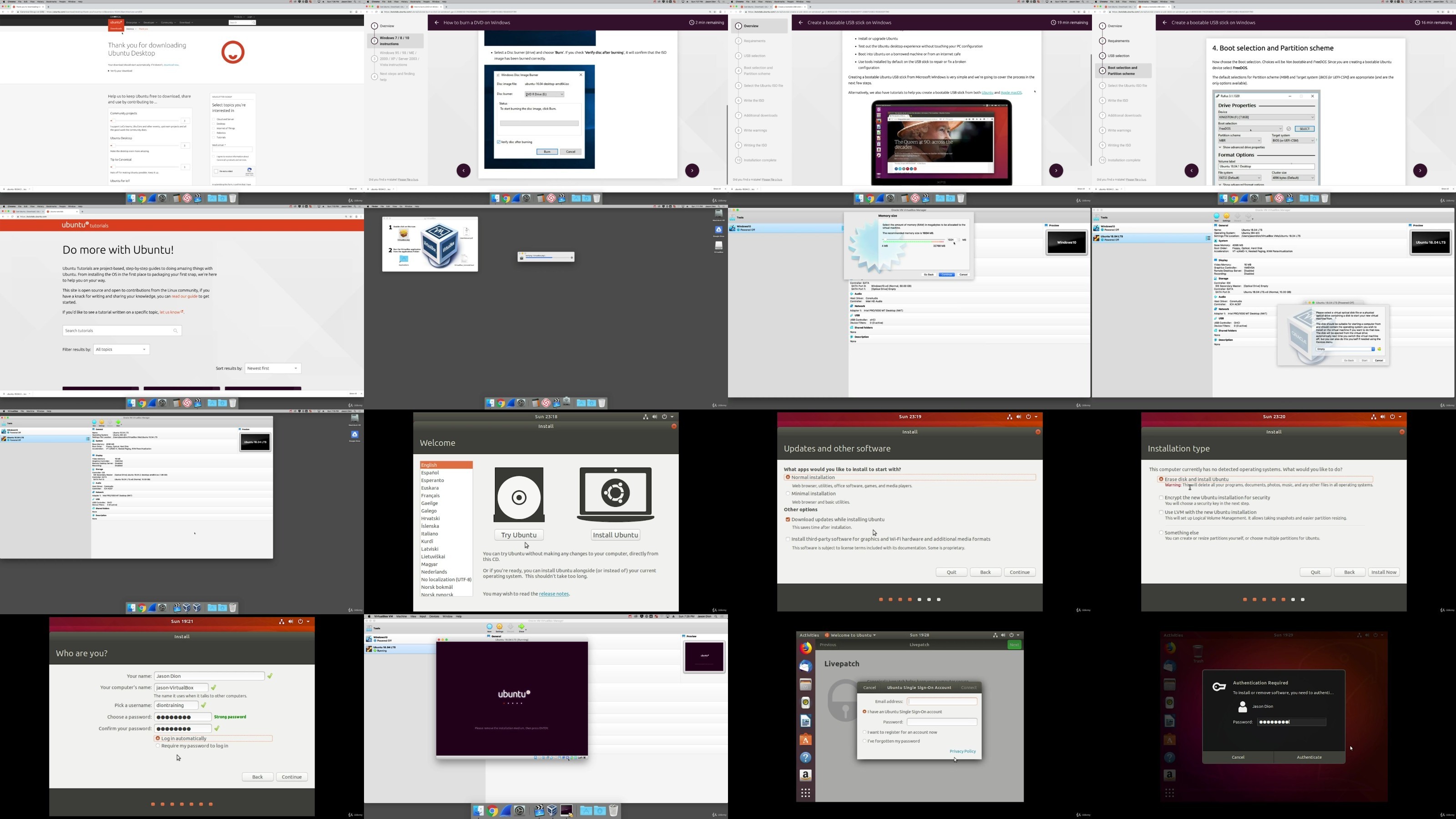
Task: Go to Windows 7 / 8 / 10 instructions step
Action: click(396, 40)
